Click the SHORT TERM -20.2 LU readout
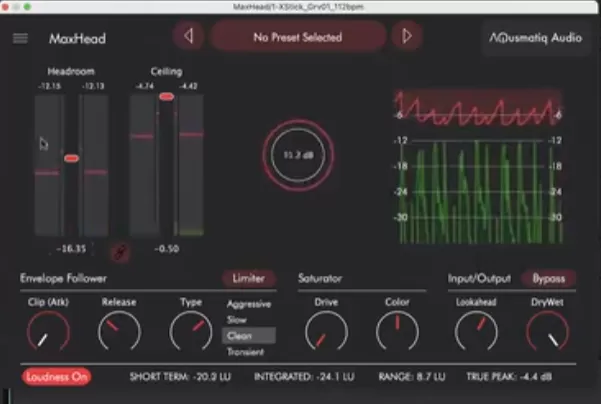The image size is (601, 404). pyautogui.click(x=180, y=377)
